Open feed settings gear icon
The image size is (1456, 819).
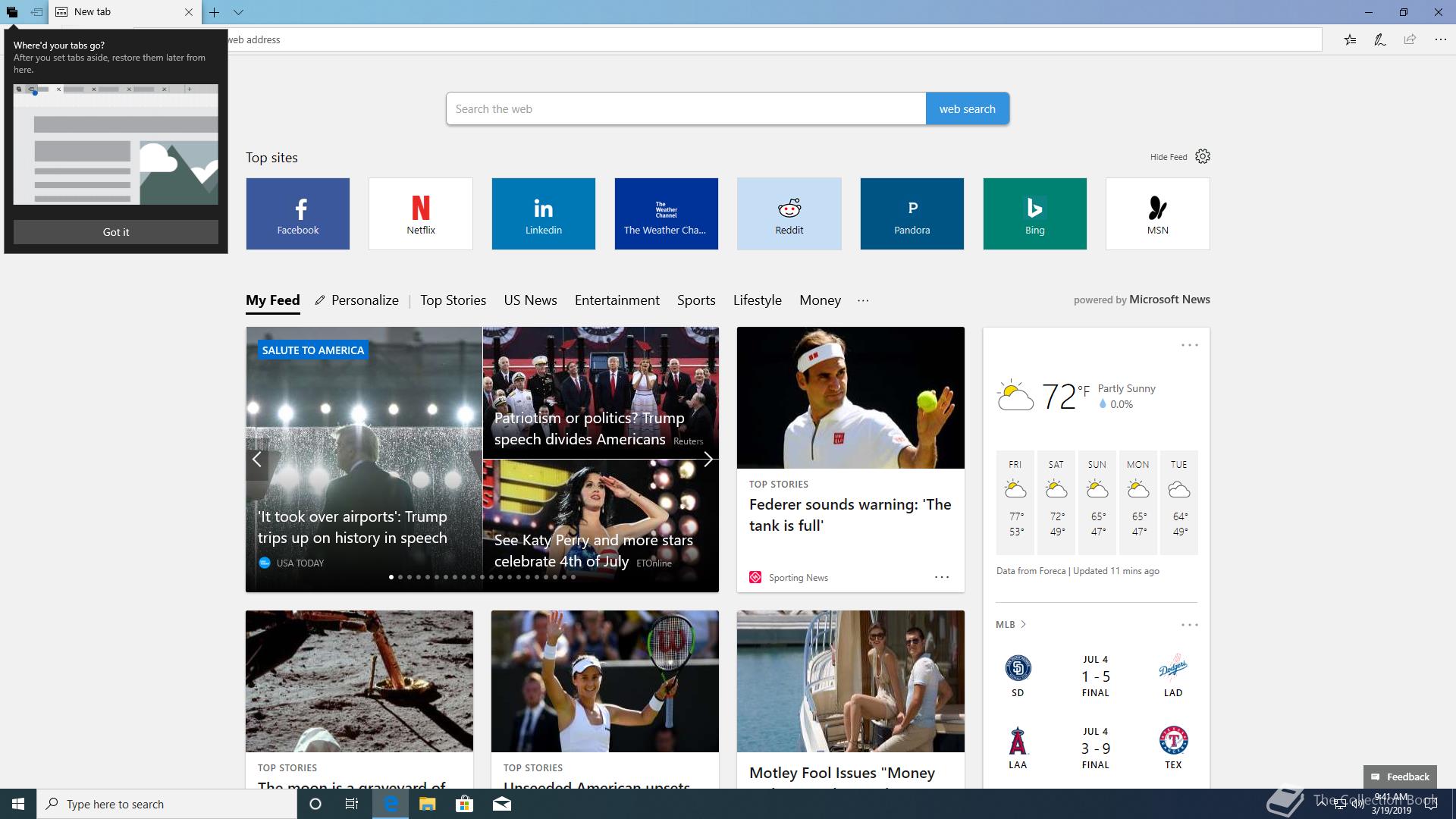[1203, 156]
